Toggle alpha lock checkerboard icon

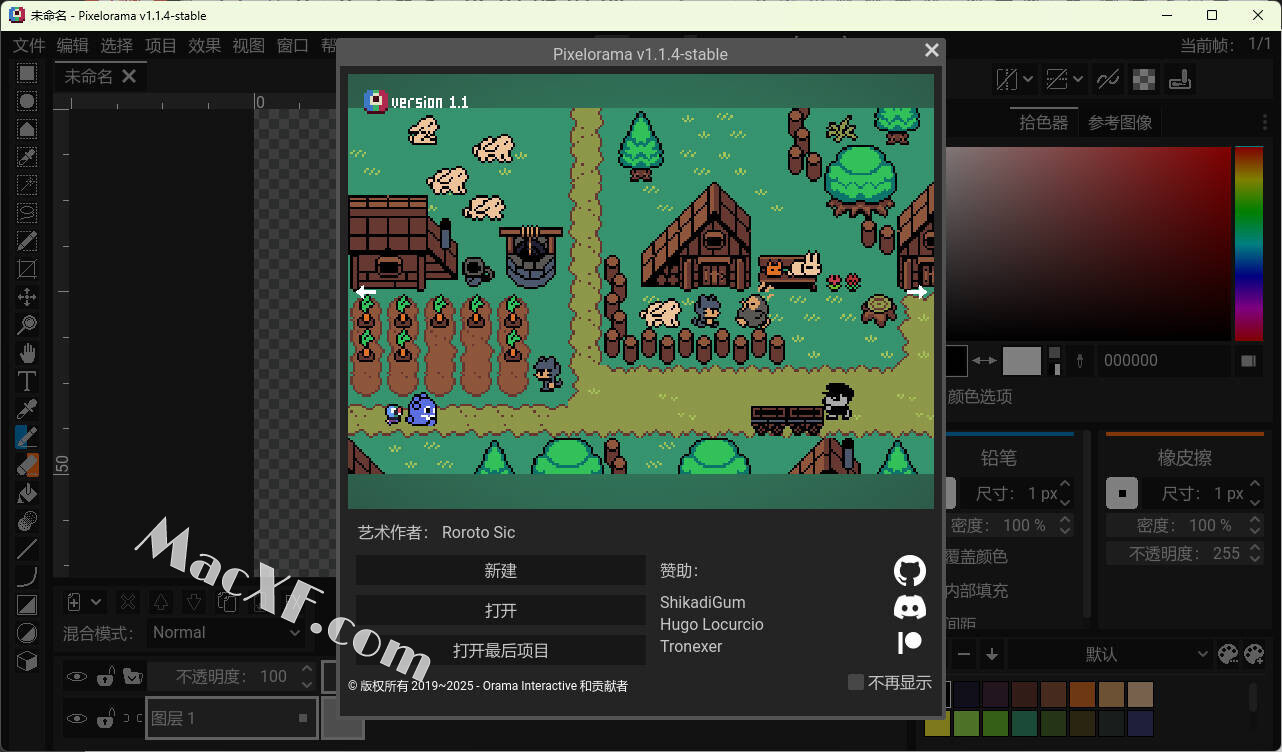[x=1145, y=79]
